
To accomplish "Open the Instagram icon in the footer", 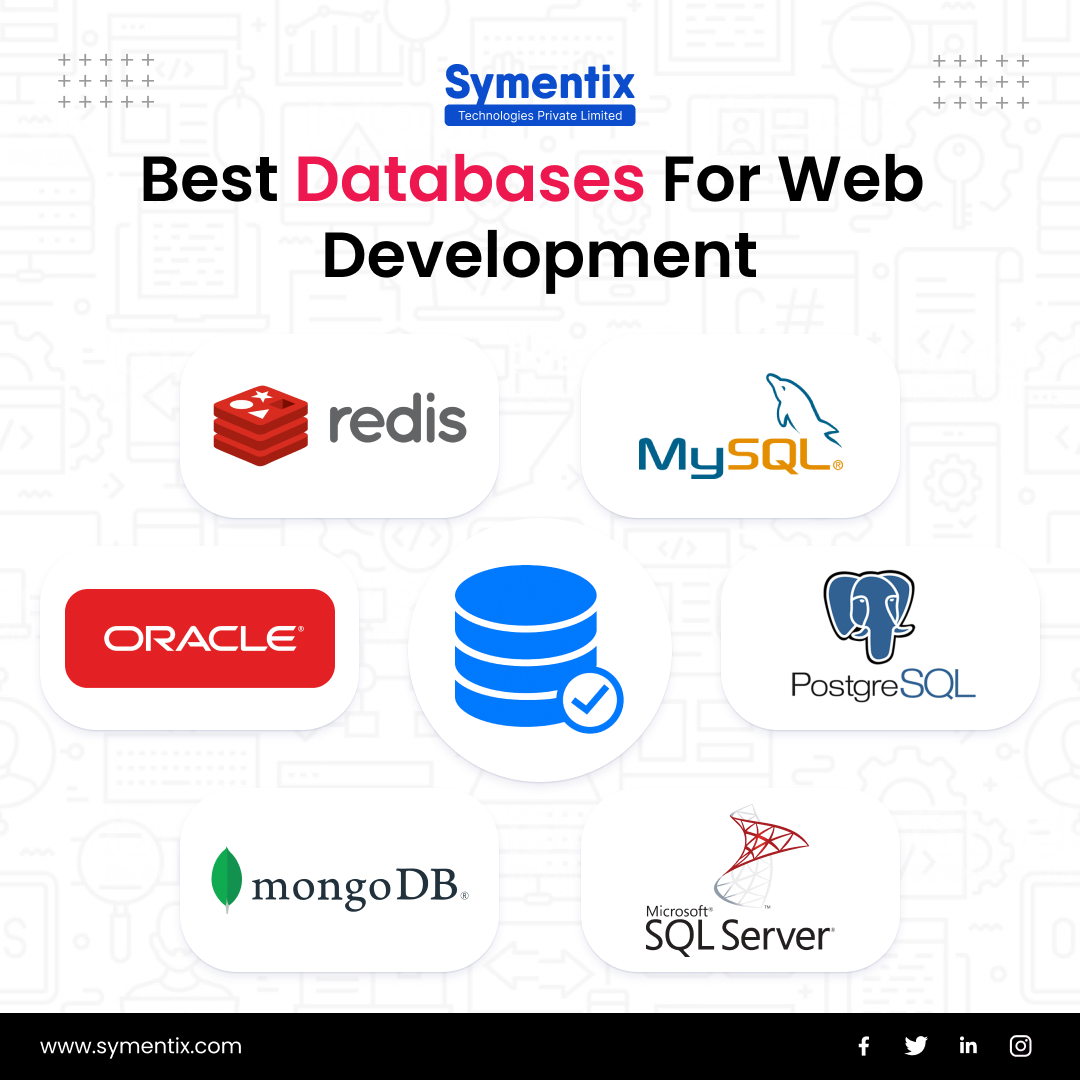I will (1020, 1046).
